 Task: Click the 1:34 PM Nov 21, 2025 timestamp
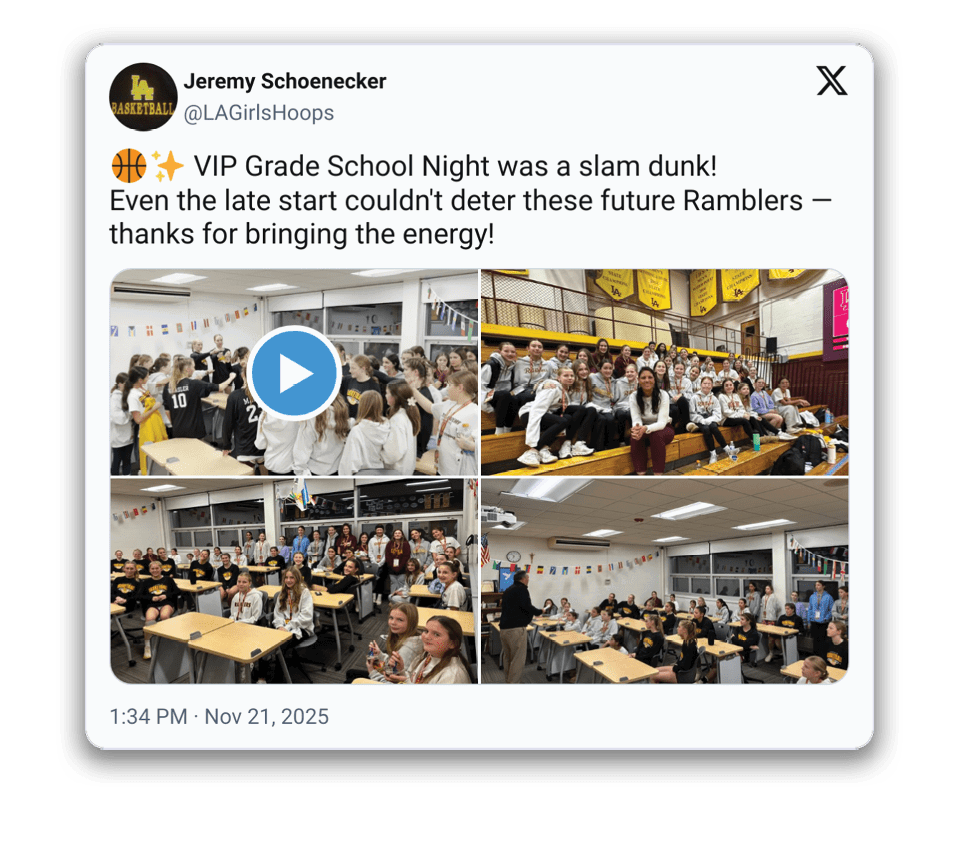click(x=219, y=716)
